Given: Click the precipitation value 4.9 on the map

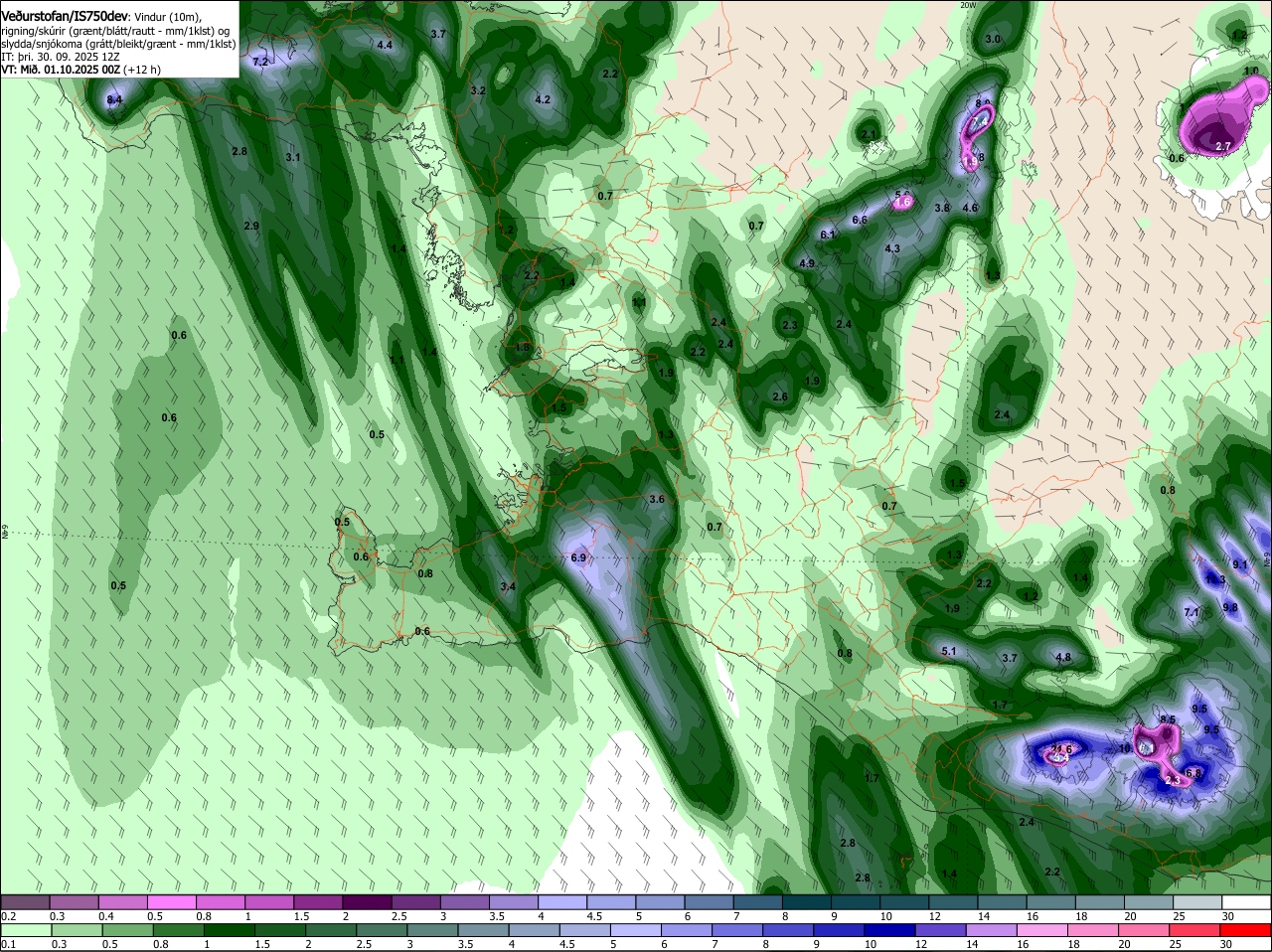Looking at the screenshot, I should coord(807,263).
